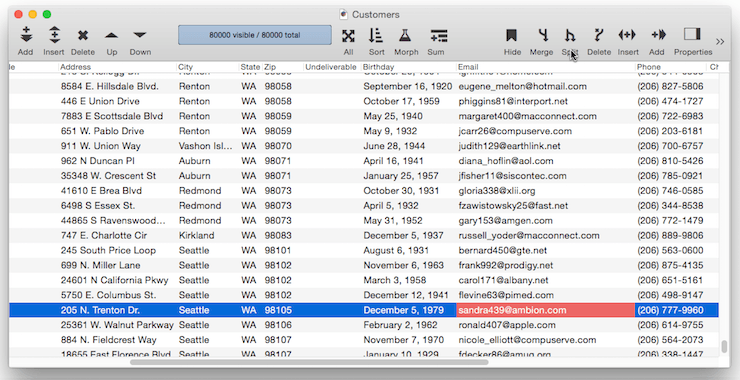Click birthday October 17, 1959
Viewport: 740px width, 380px height.
tap(401, 101)
